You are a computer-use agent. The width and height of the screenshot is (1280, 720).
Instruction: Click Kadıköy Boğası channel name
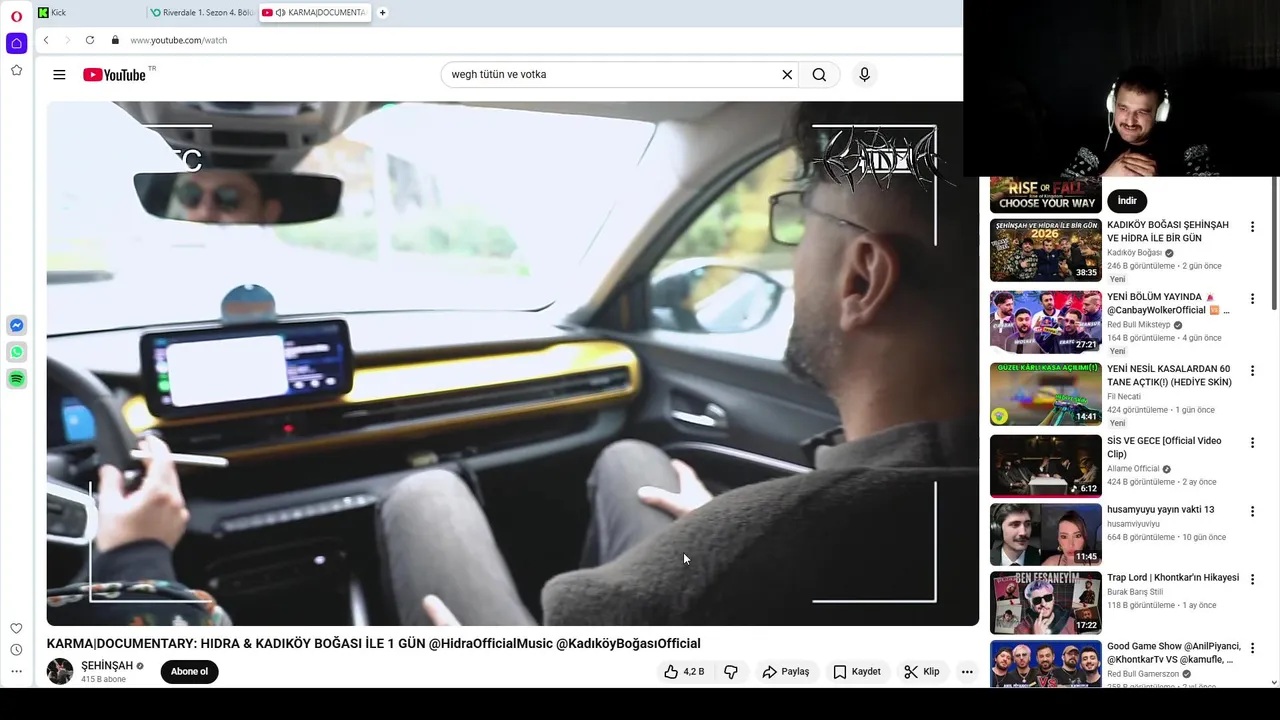coord(1134,253)
